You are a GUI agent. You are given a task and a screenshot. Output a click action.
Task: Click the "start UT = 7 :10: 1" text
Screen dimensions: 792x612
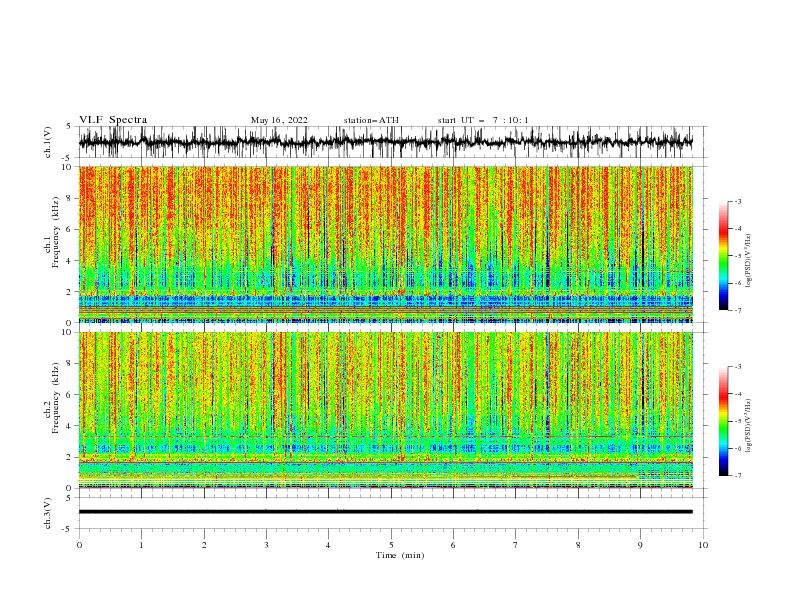click(x=483, y=120)
